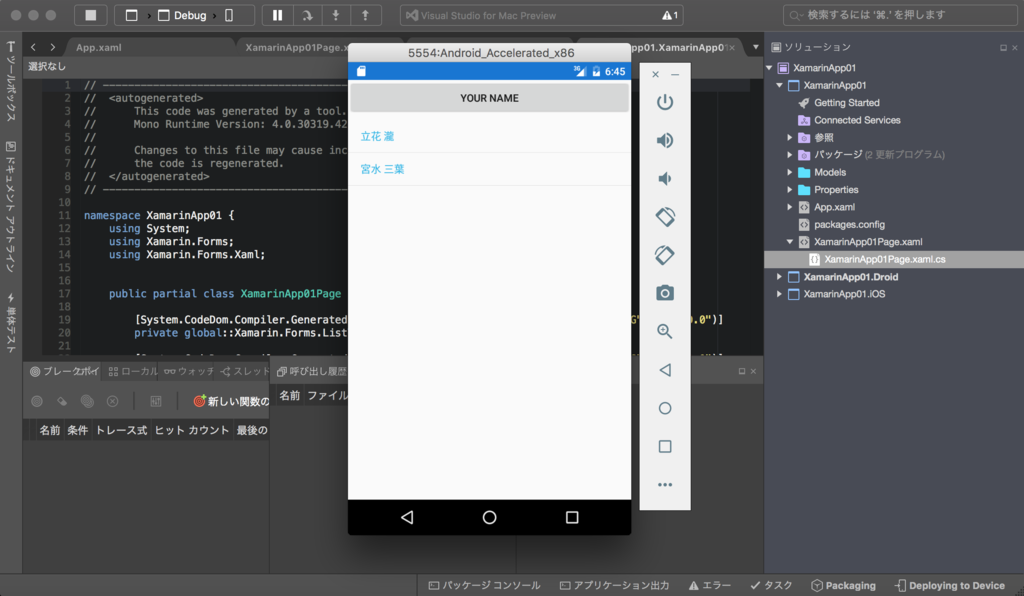Viewport: 1024px width, 596px height.
Task: Tap the YOUR NAME button
Action: point(489,98)
